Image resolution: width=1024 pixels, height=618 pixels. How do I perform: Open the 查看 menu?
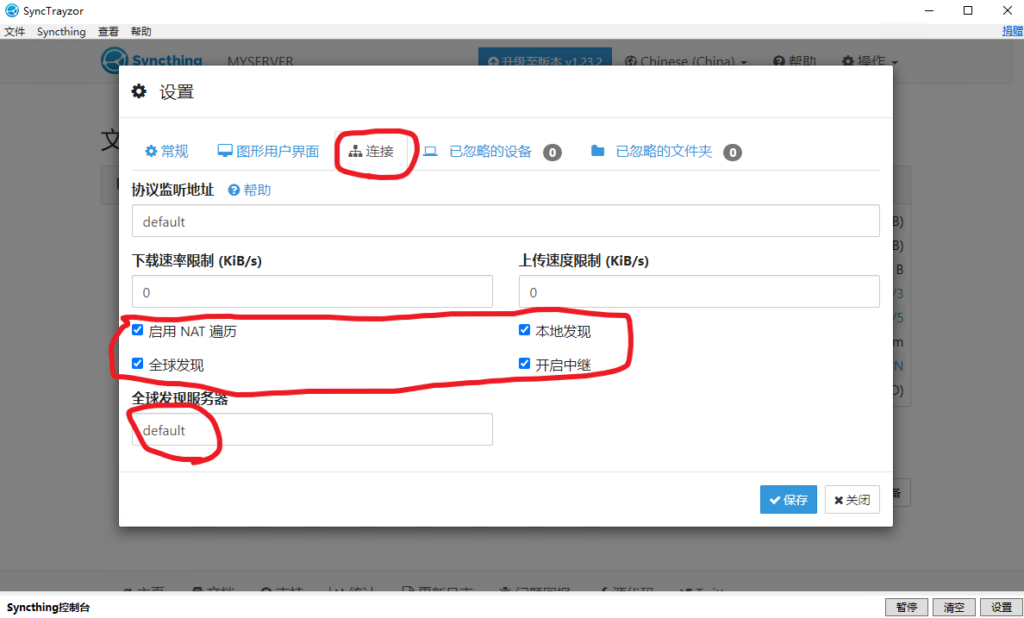click(x=108, y=31)
